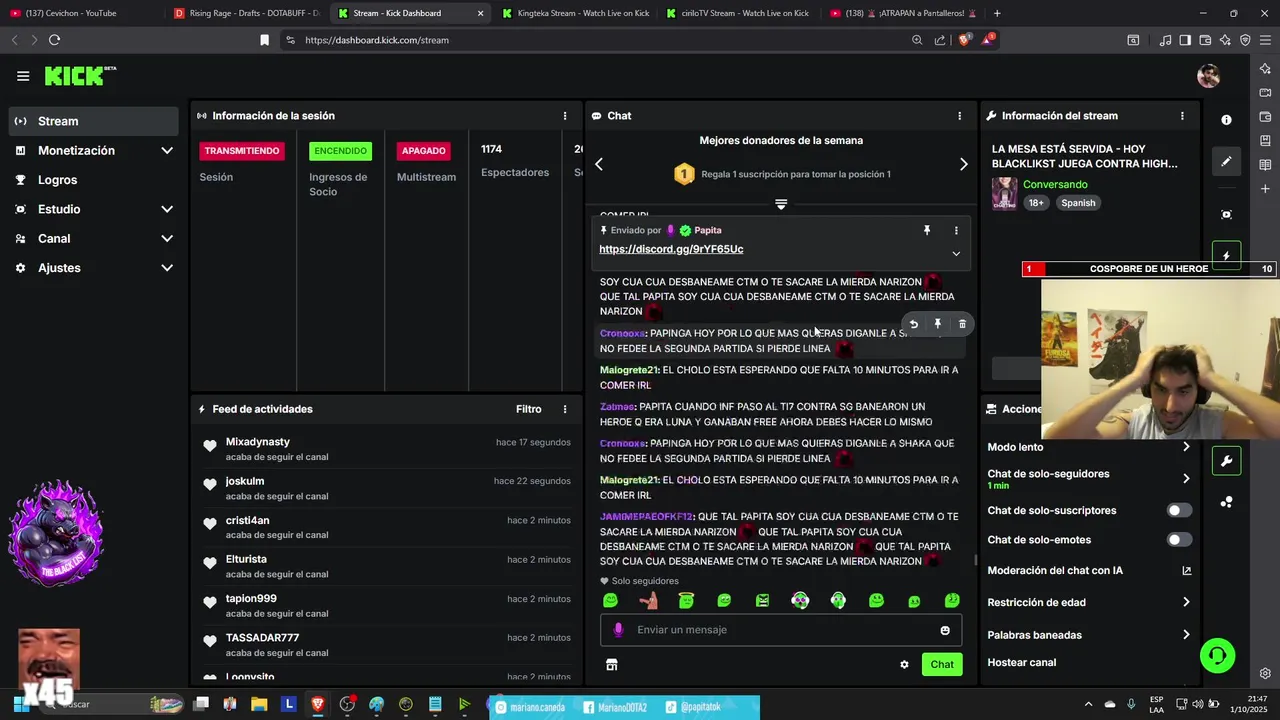
Task: Click the green headset support button
Action: coord(1218,656)
